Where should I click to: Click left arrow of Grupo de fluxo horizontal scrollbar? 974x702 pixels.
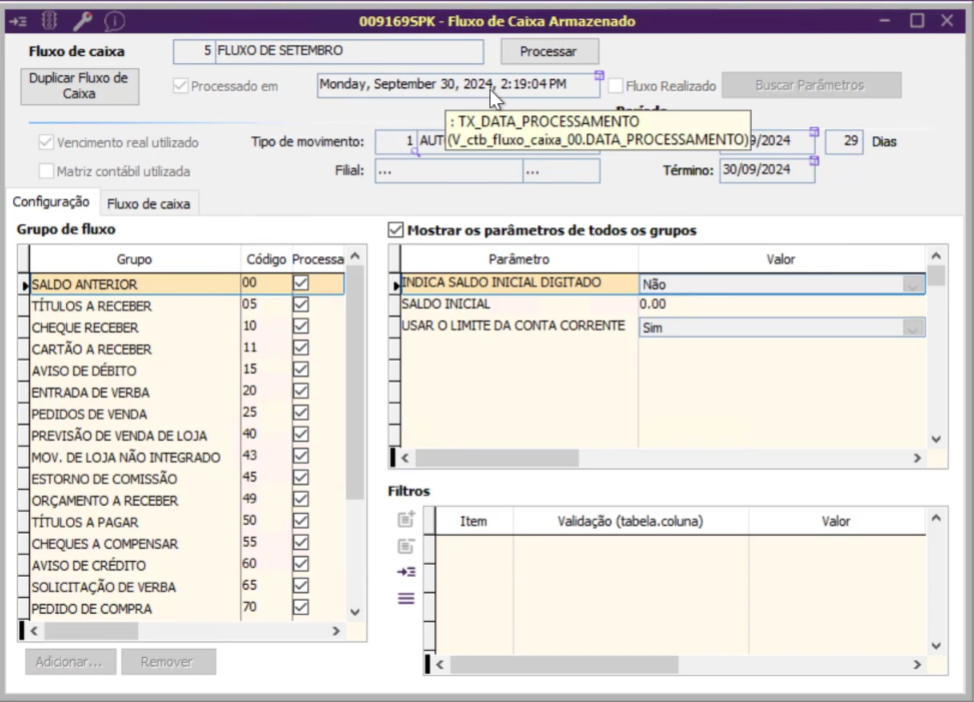(x=34, y=631)
